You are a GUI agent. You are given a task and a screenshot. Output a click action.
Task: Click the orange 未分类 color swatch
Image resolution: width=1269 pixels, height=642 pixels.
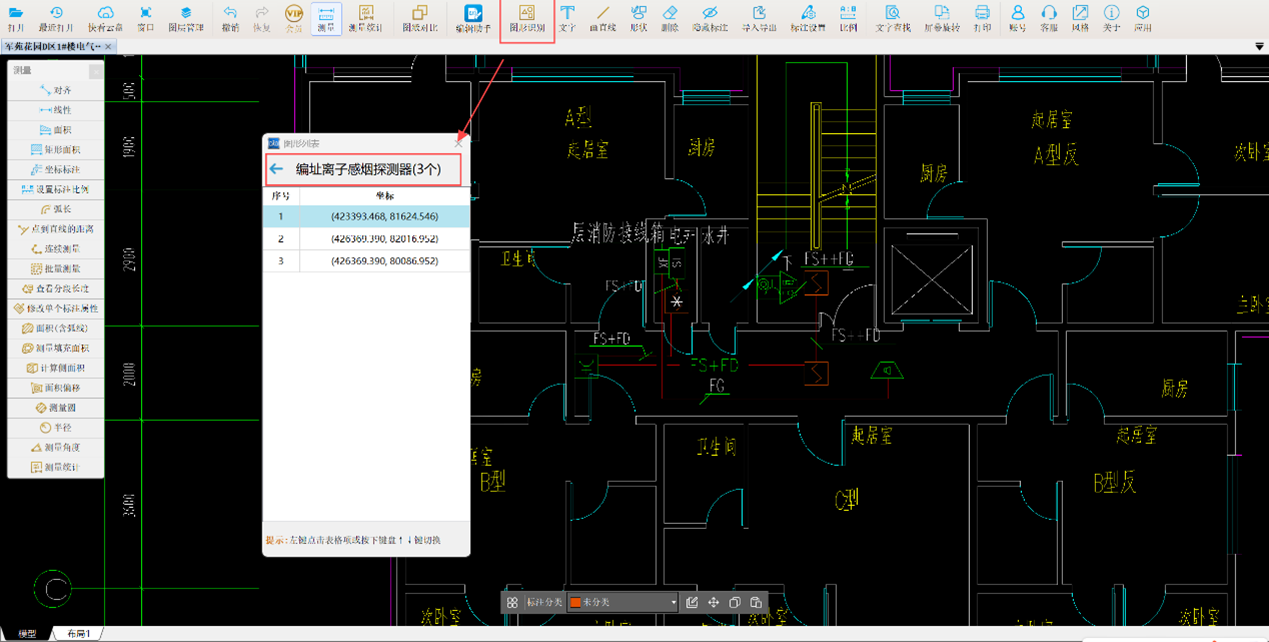click(x=575, y=602)
